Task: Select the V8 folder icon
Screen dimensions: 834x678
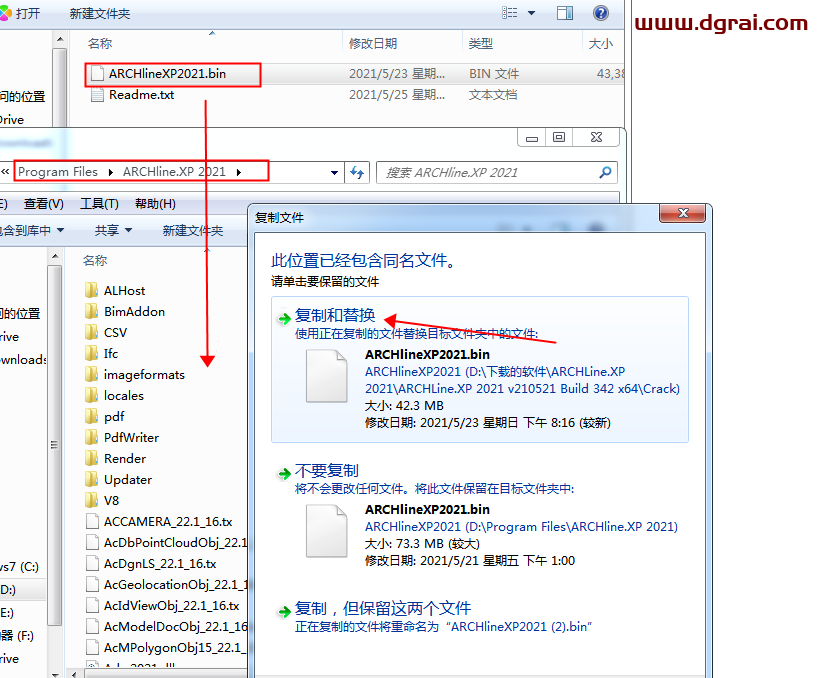Action: point(91,500)
